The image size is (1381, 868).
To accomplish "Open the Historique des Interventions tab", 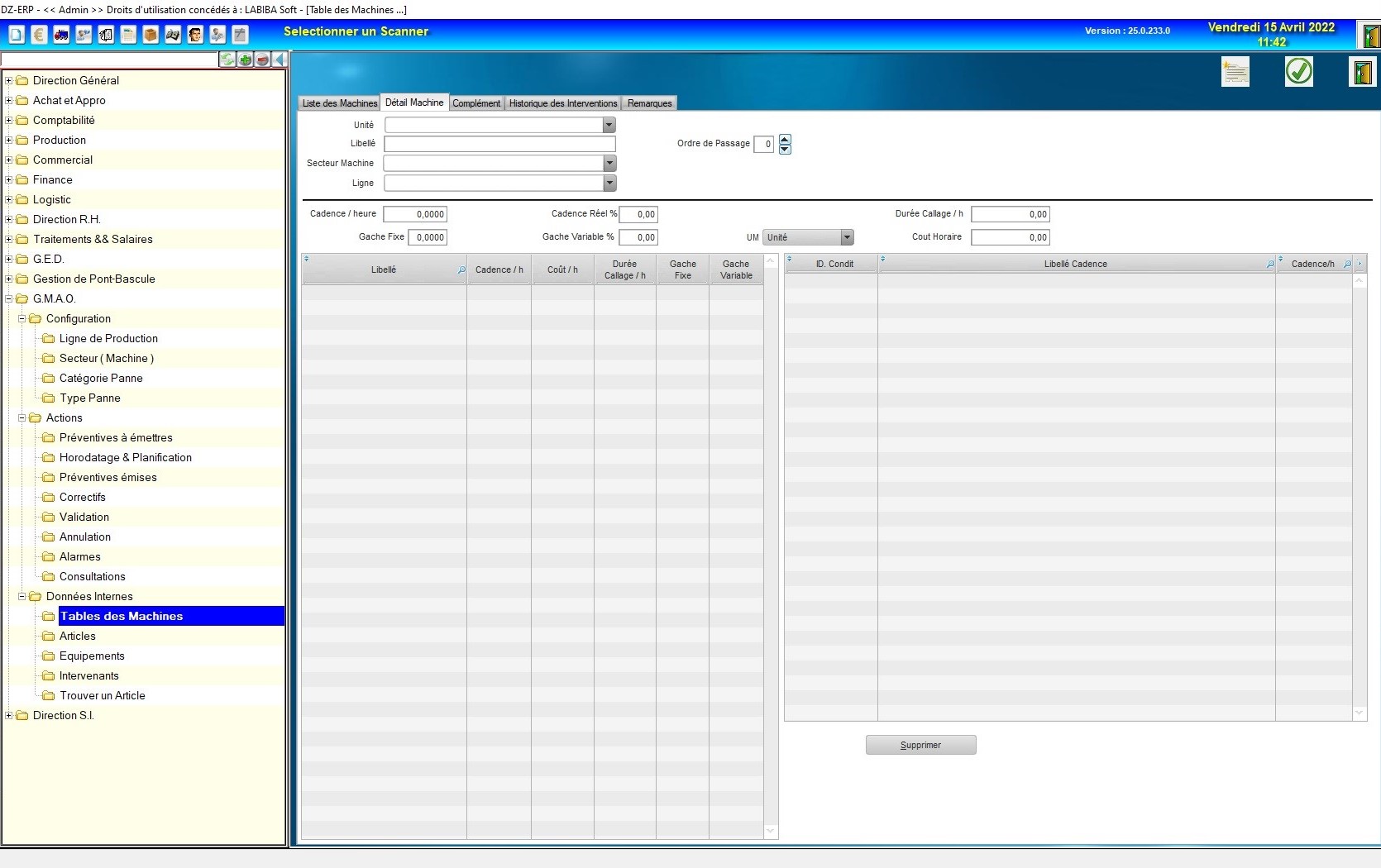I will coord(562,103).
